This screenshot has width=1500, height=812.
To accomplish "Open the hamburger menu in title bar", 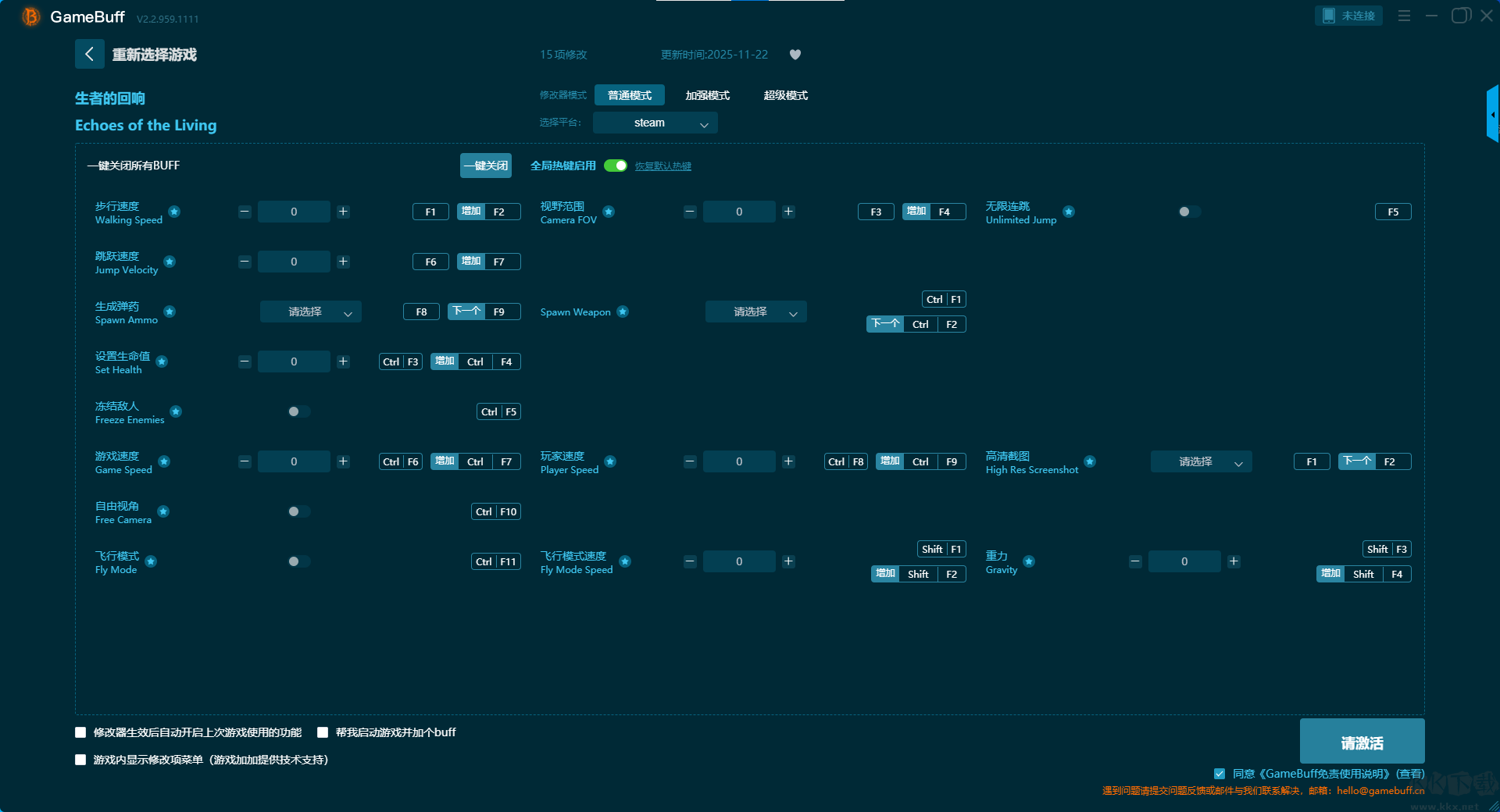I will [x=1404, y=16].
